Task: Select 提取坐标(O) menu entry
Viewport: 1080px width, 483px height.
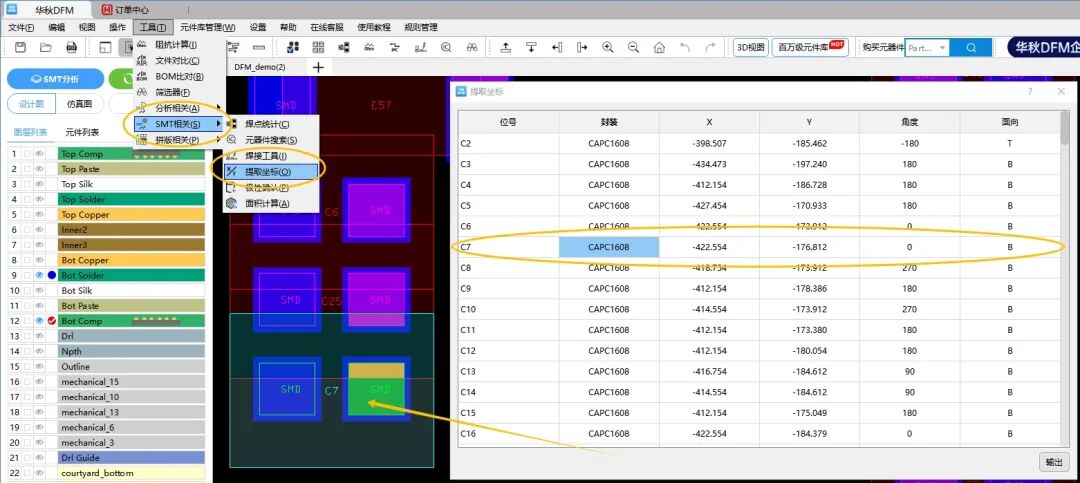Action: pyautogui.click(x=266, y=171)
